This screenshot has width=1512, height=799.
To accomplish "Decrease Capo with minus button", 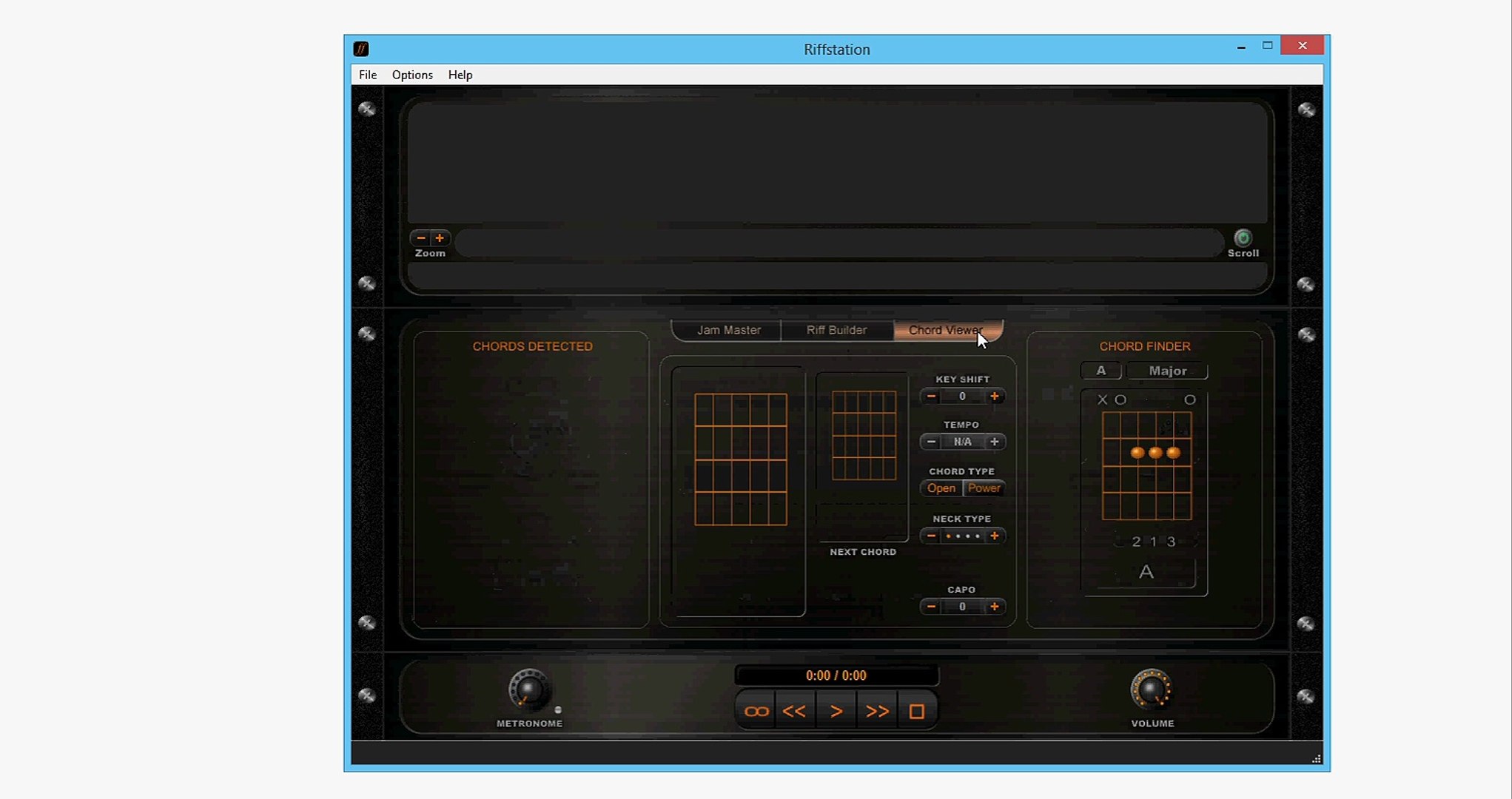I will click(931, 607).
